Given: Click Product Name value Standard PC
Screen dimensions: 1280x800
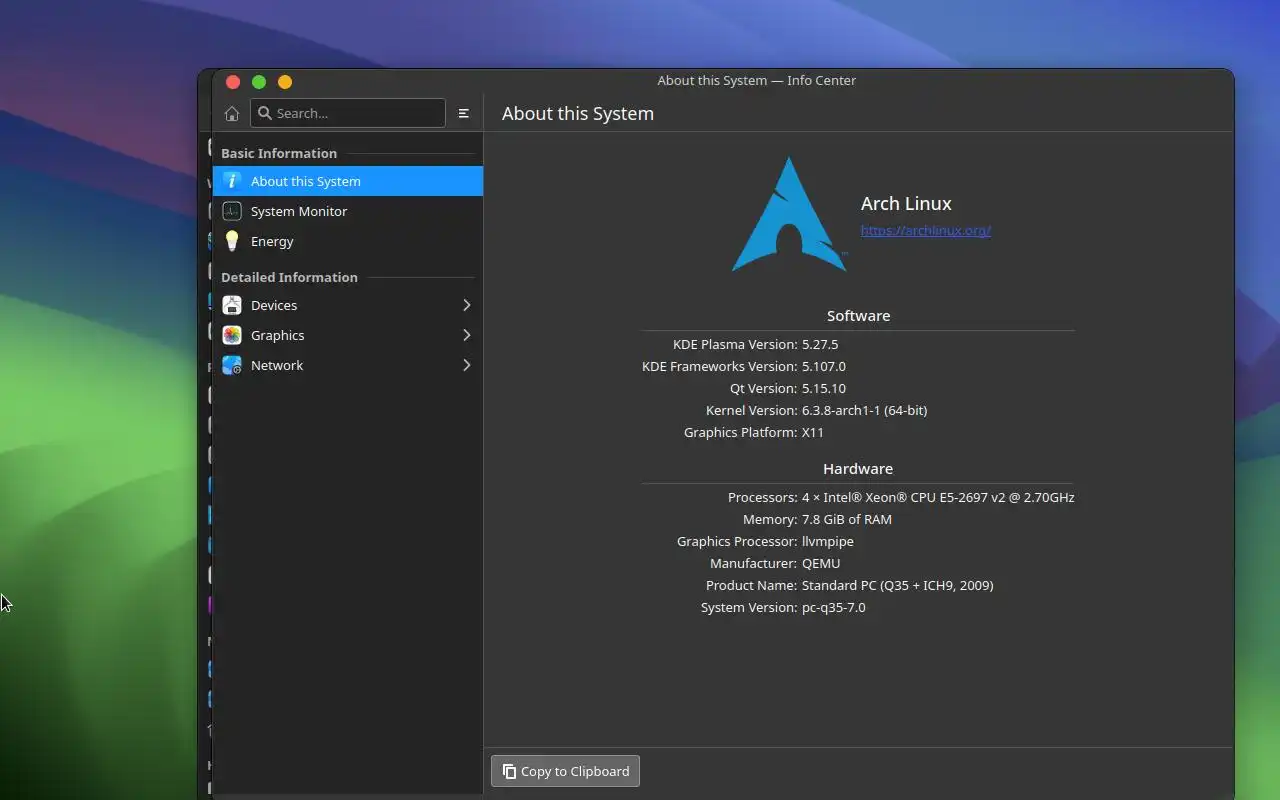Looking at the screenshot, I should tap(898, 585).
